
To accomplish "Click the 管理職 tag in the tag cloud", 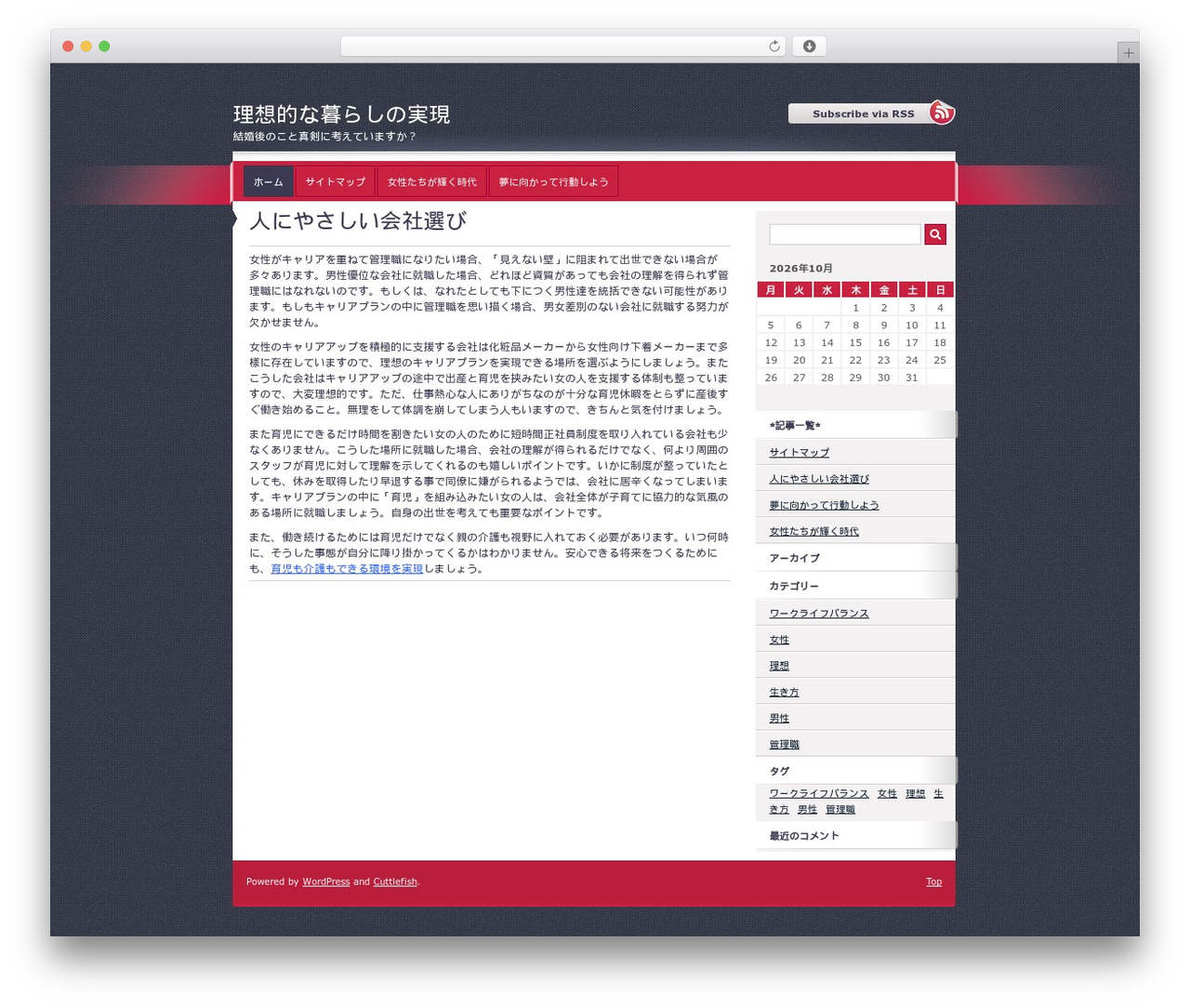I will 840,810.
